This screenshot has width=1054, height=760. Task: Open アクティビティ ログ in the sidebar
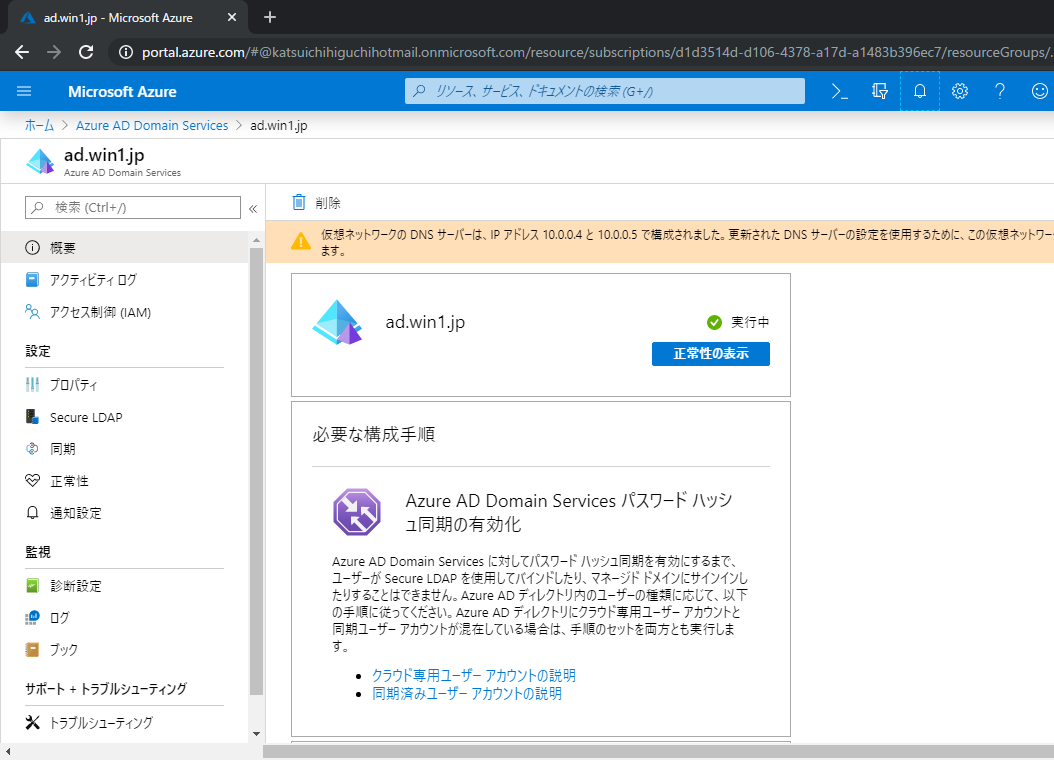124,280
